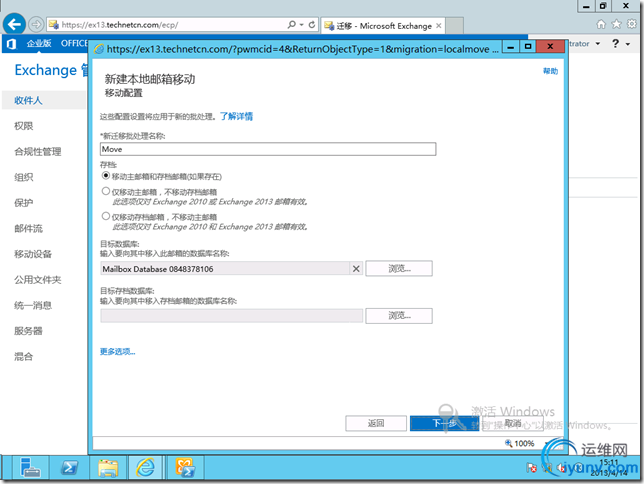Image resolution: width=644 pixels, height=484 pixels.
Task: Open the browser tools gear icon
Action: coord(632,24)
